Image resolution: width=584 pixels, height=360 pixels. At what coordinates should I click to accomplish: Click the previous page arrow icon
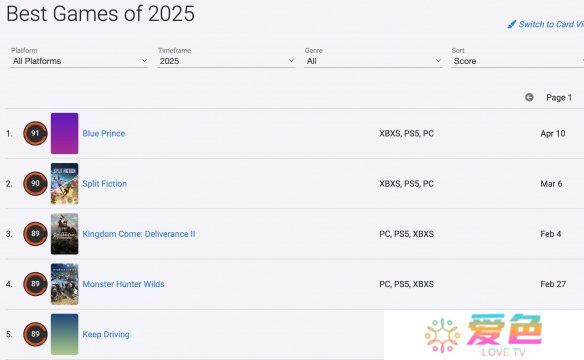point(529,98)
